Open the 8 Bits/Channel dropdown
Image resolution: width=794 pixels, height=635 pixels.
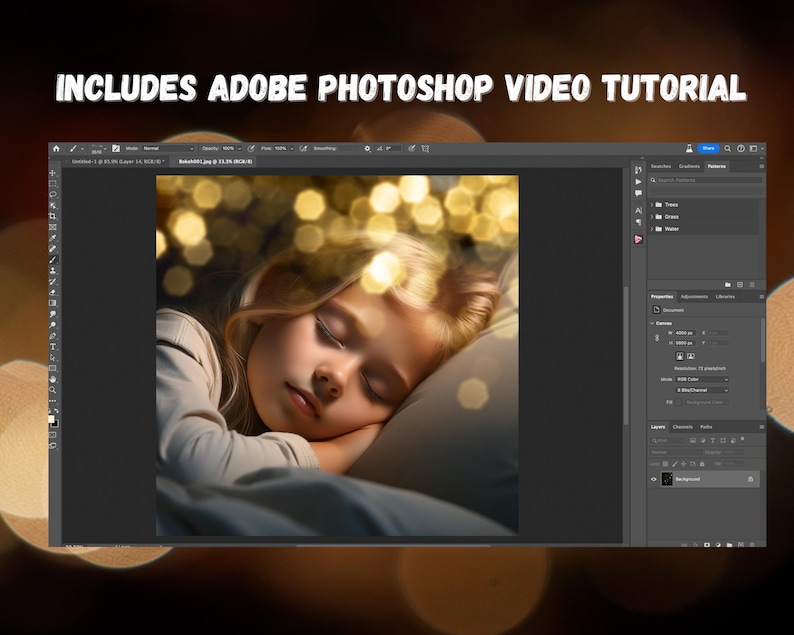702,390
